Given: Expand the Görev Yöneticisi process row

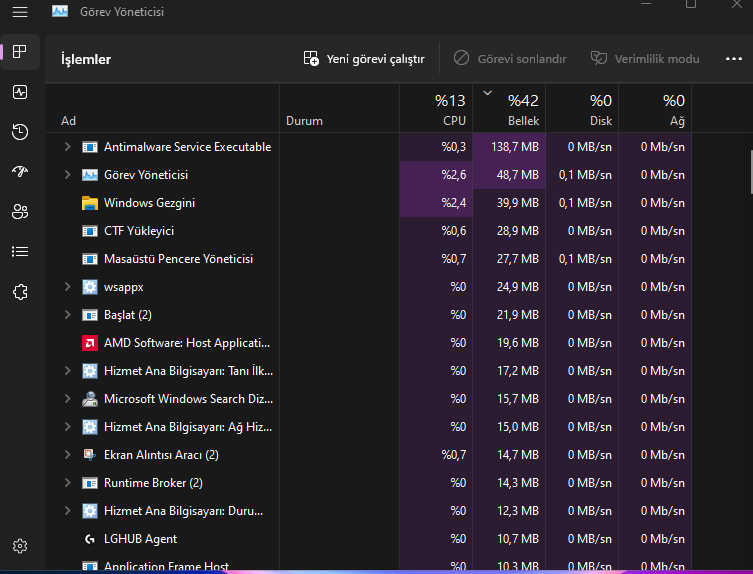Looking at the screenshot, I should tap(67, 174).
